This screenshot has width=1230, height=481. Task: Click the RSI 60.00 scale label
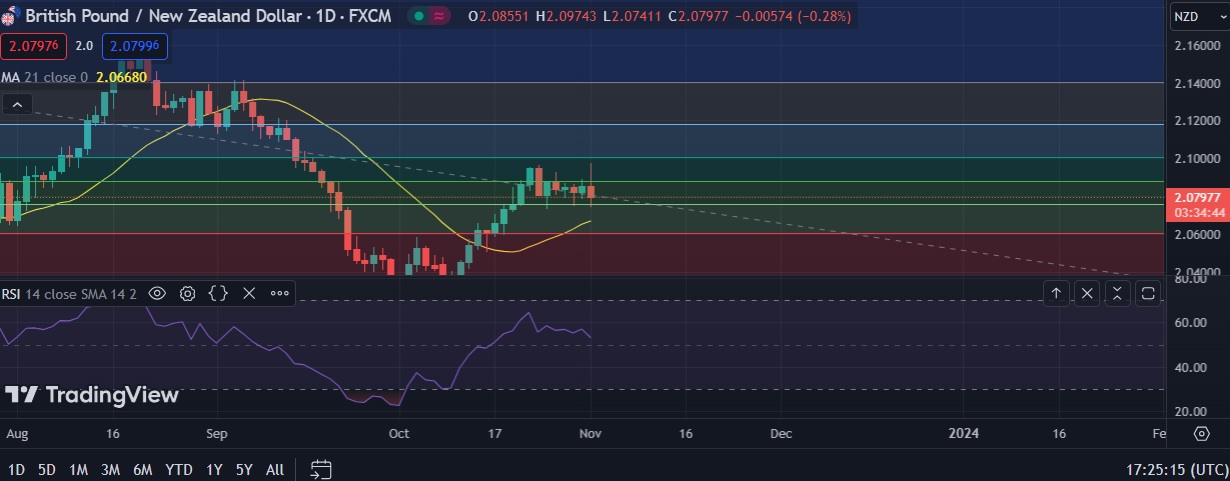click(1188, 323)
